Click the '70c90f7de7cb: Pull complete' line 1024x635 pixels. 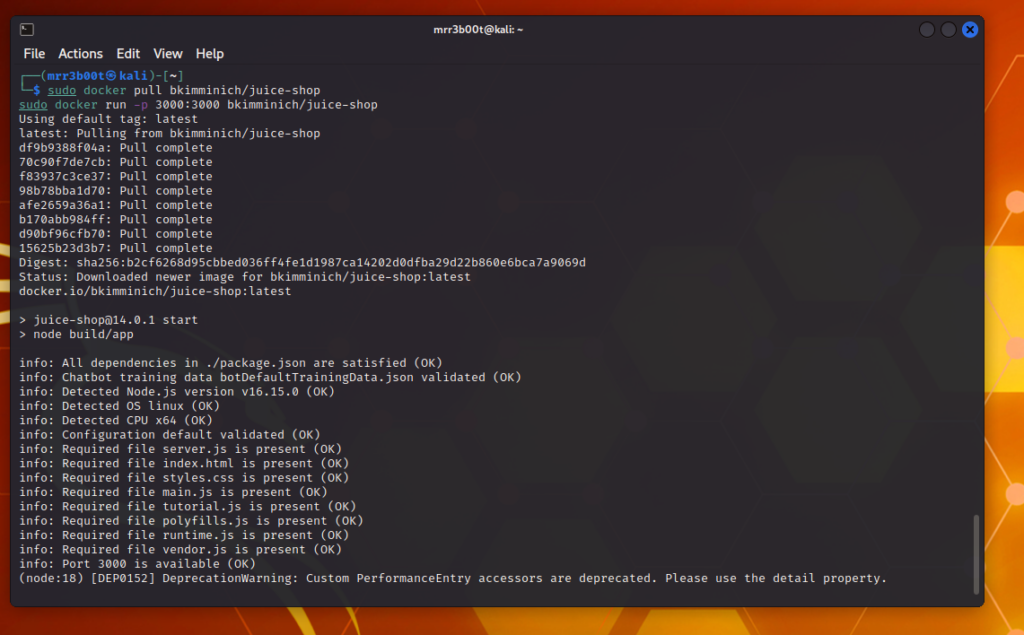[116, 162]
